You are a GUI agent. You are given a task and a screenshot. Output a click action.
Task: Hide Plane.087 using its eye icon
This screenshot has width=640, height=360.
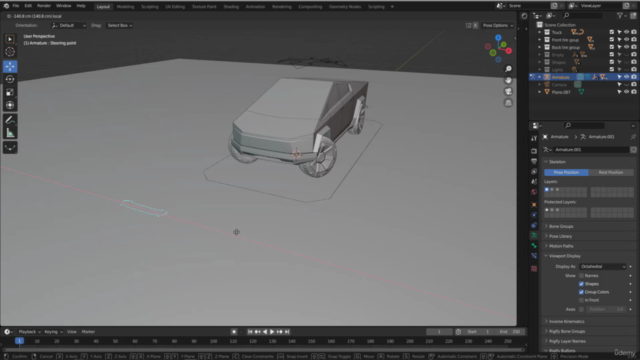pyautogui.click(x=627, y=92)
